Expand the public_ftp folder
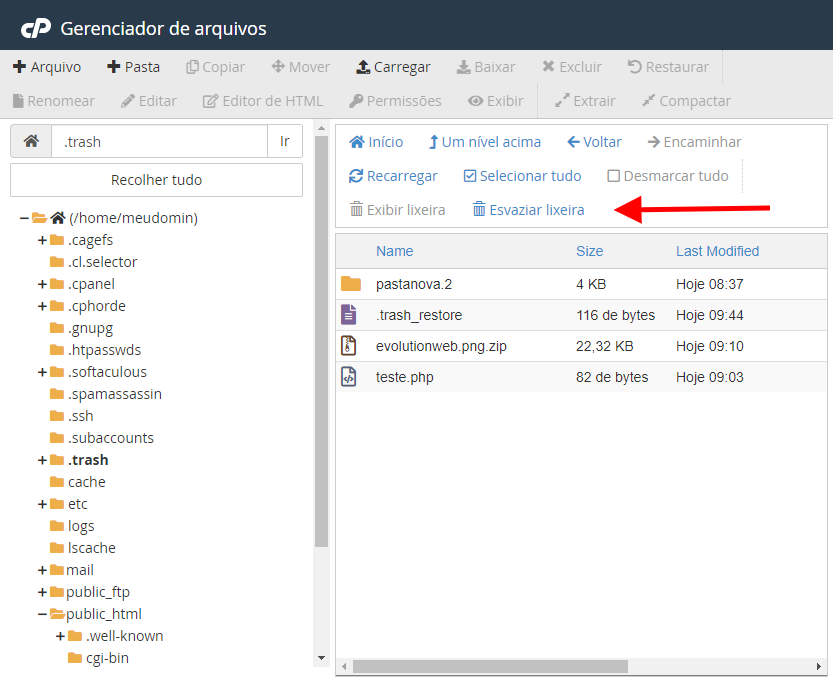 tap(42, 592)
